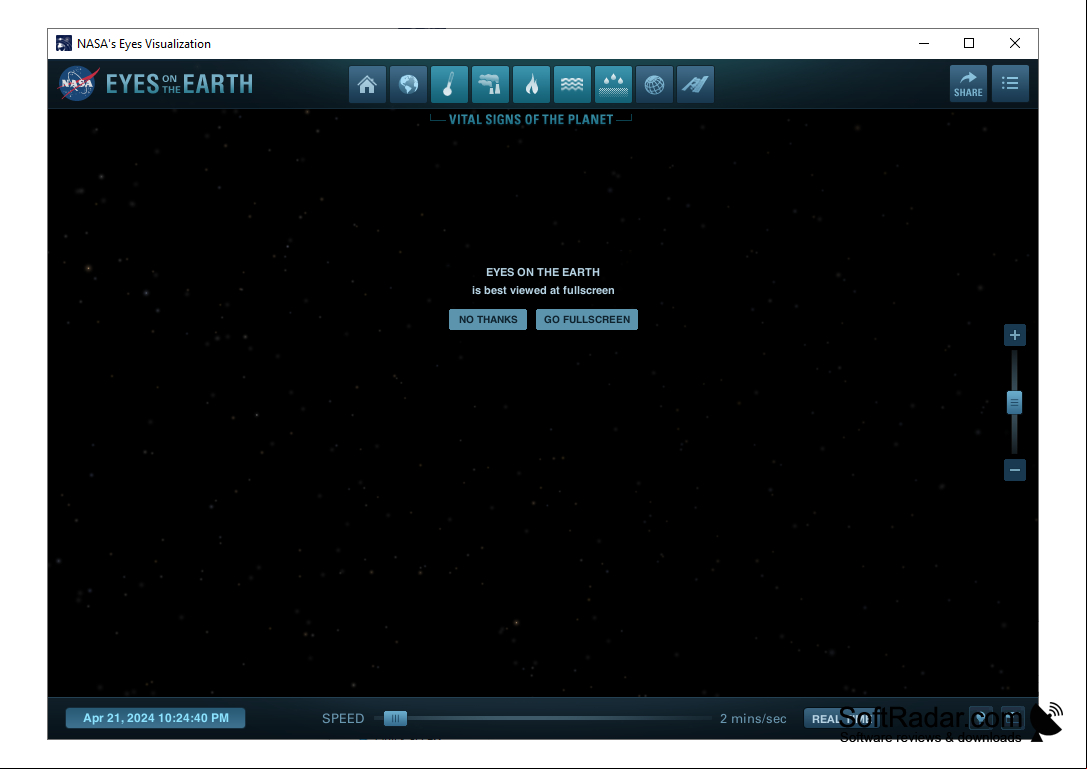1087x769 pixels.
Task: Zoom in with the plus button
Action: point(1015,335)
